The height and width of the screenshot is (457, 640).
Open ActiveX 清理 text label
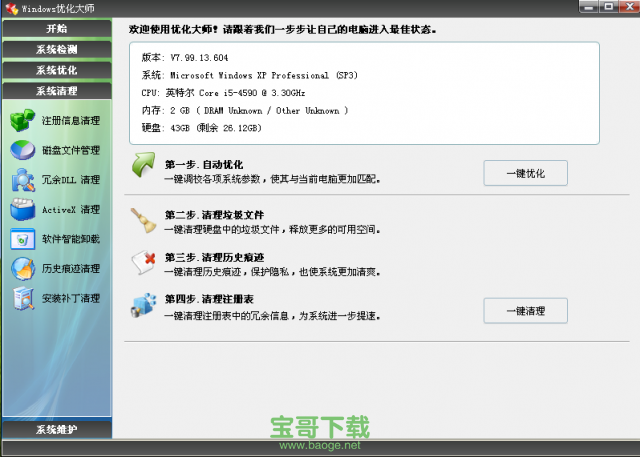tap(71, 209)
